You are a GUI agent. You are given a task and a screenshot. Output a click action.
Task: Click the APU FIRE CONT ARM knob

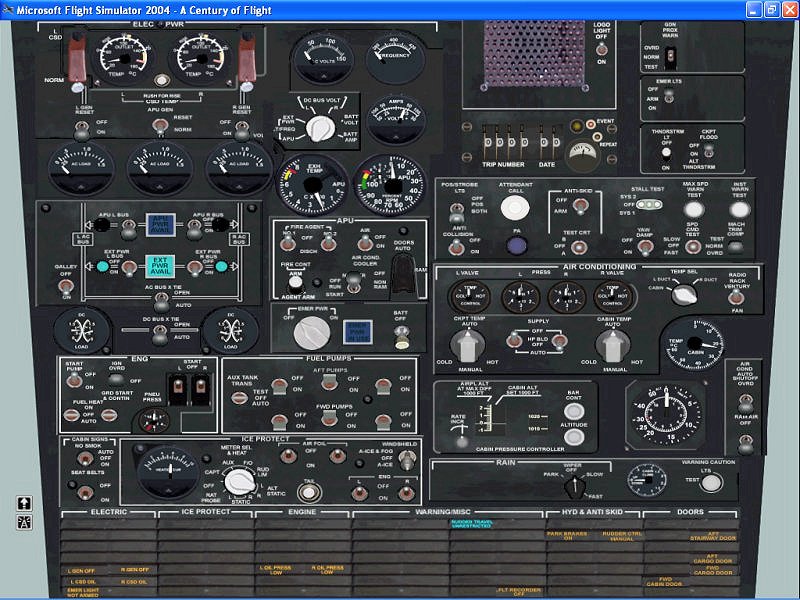point(295,282)
